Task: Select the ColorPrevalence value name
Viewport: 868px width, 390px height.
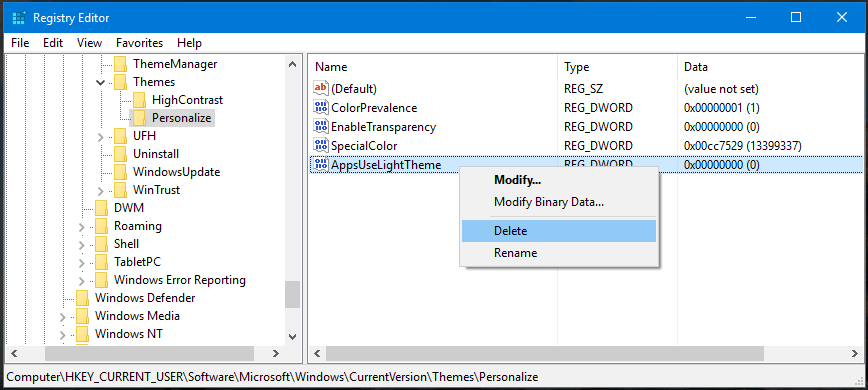Action: point(374,108)
